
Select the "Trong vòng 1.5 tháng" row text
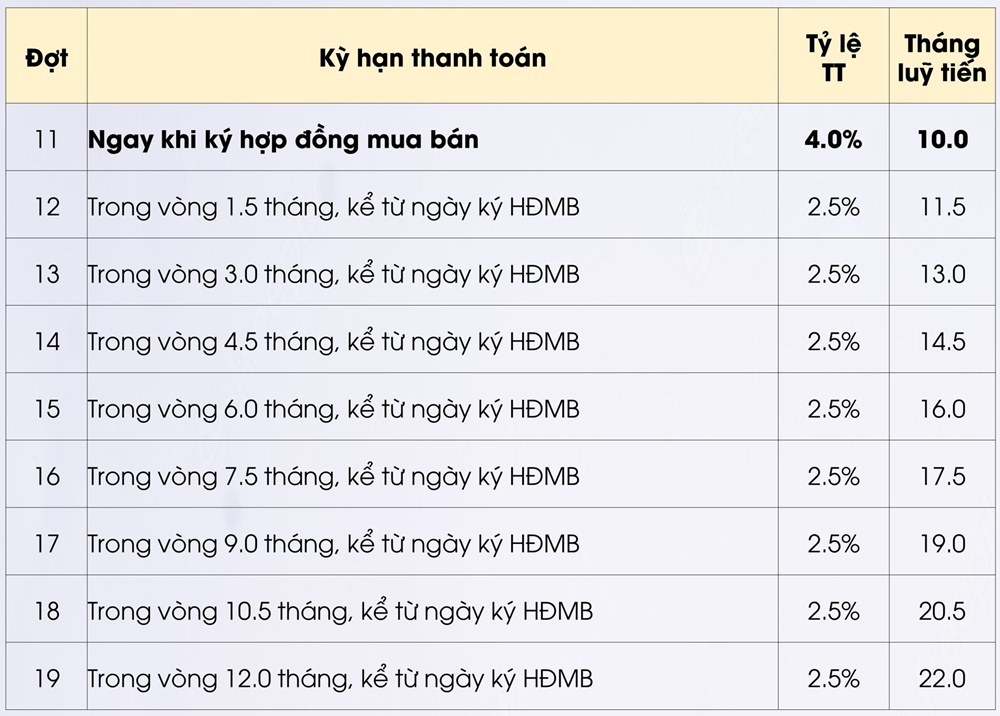pyautogui.click(x=333, y=207)
